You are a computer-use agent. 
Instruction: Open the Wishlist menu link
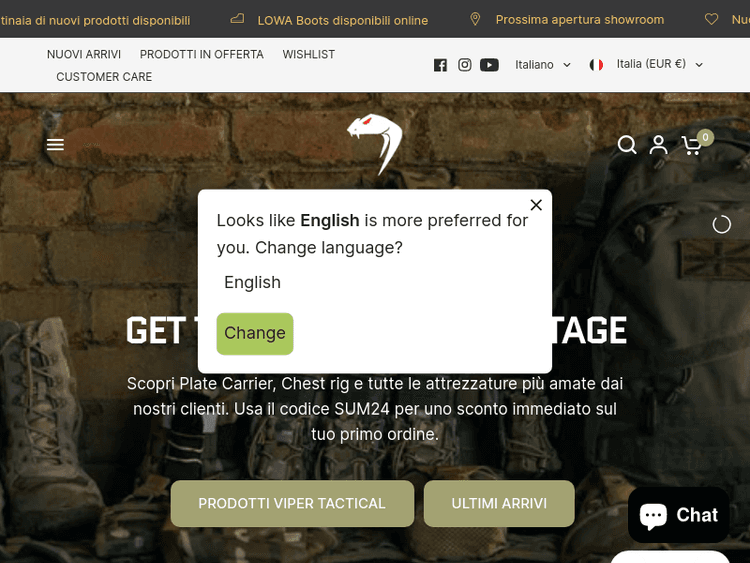click(x=309, y=55)
